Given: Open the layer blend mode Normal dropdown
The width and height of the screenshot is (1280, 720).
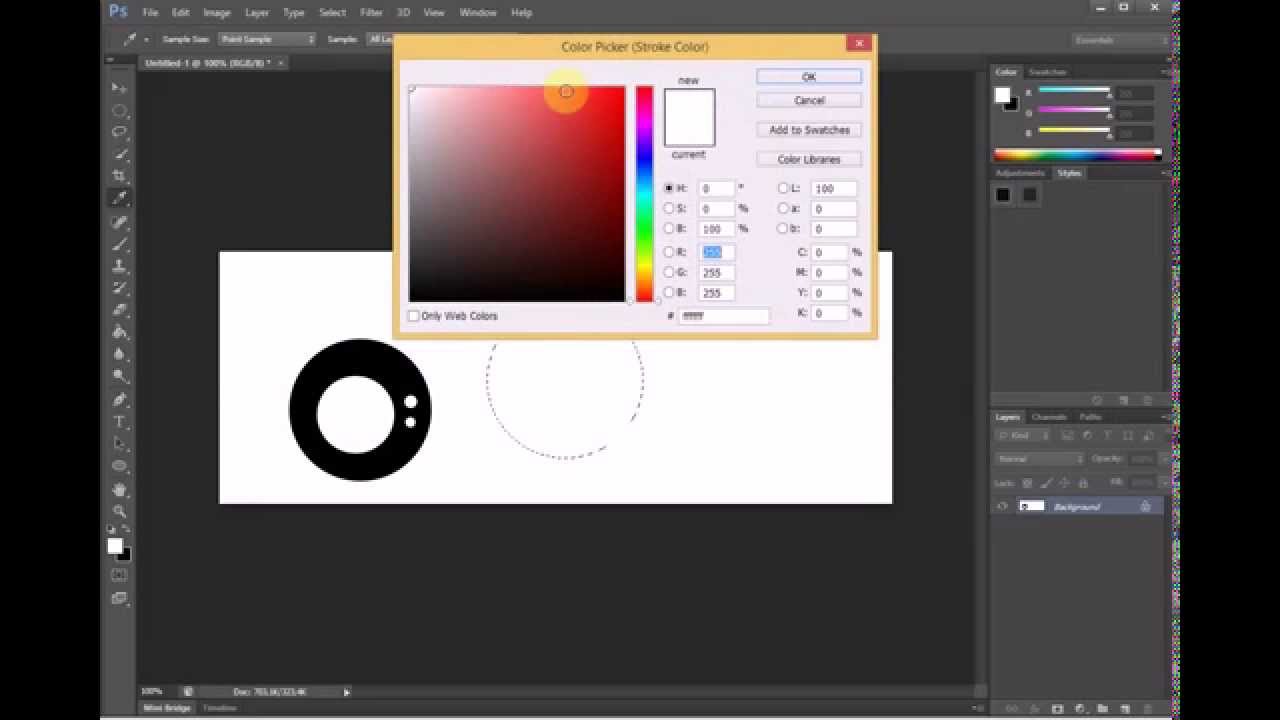Looking at the screenshot, I should click(x=1039, y=458).
